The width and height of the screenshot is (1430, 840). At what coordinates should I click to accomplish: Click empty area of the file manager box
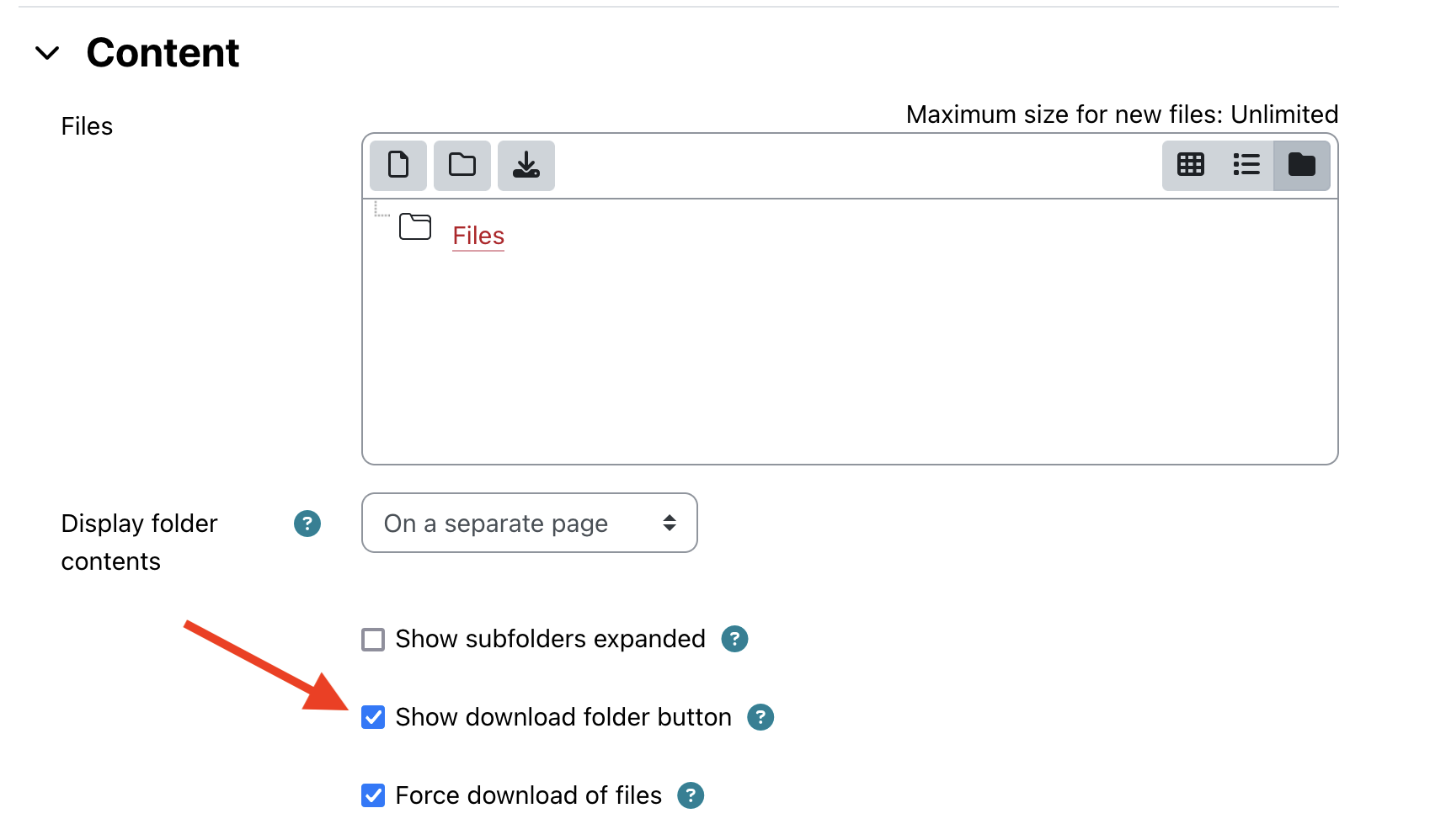(849, 362)
